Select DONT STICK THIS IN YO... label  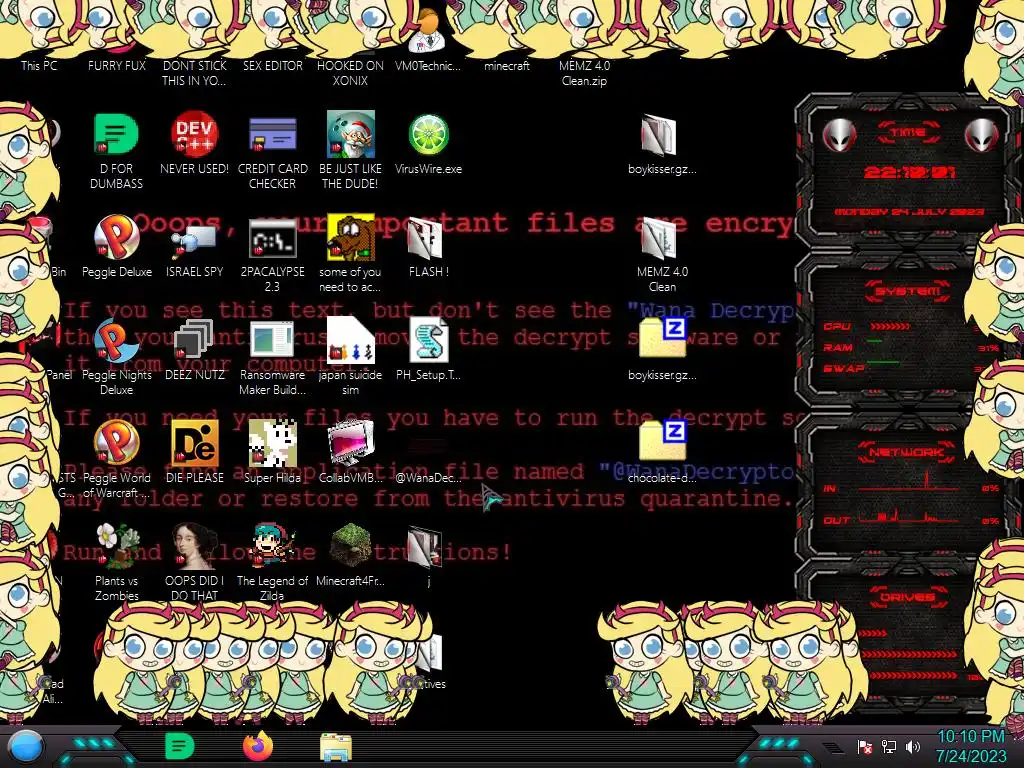[194, 73]
